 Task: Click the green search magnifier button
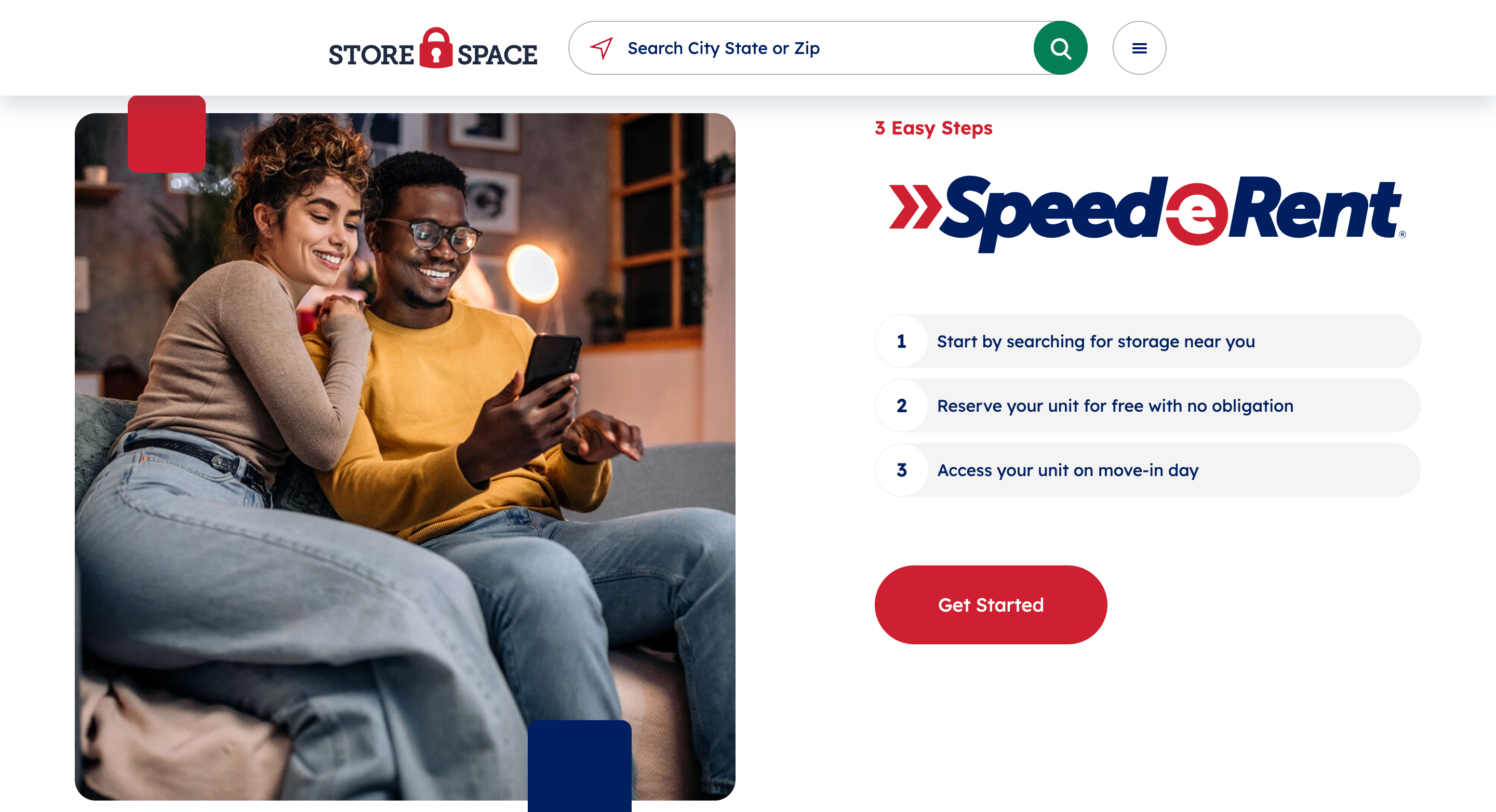point(1060,48)
